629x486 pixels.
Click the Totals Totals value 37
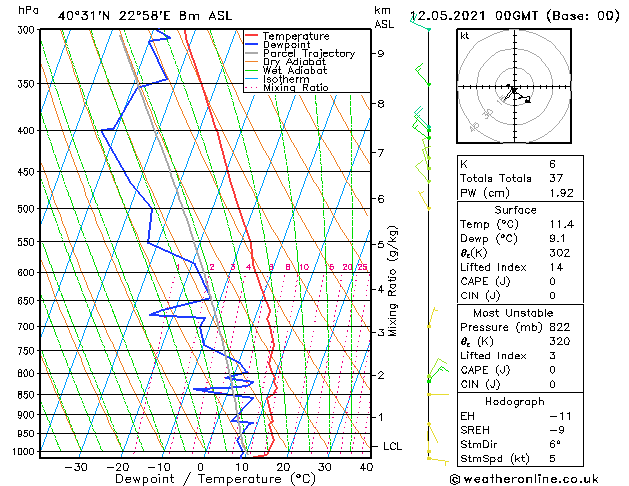tap(556, 178)
